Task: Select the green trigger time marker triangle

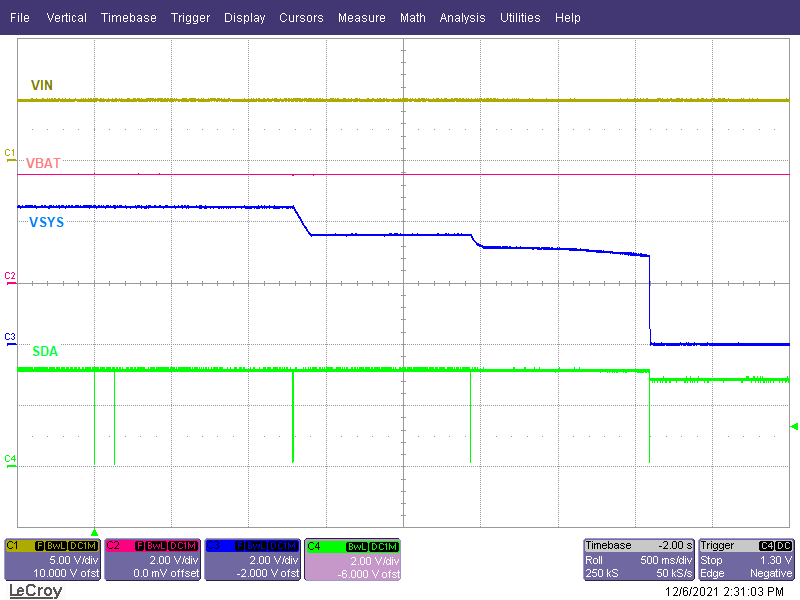Action: pyautogui.click(x=93, y=530)
